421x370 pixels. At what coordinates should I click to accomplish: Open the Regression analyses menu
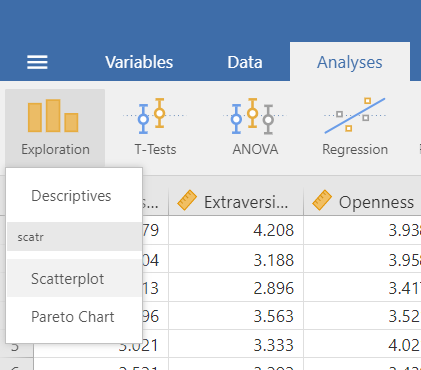[355, 128]
